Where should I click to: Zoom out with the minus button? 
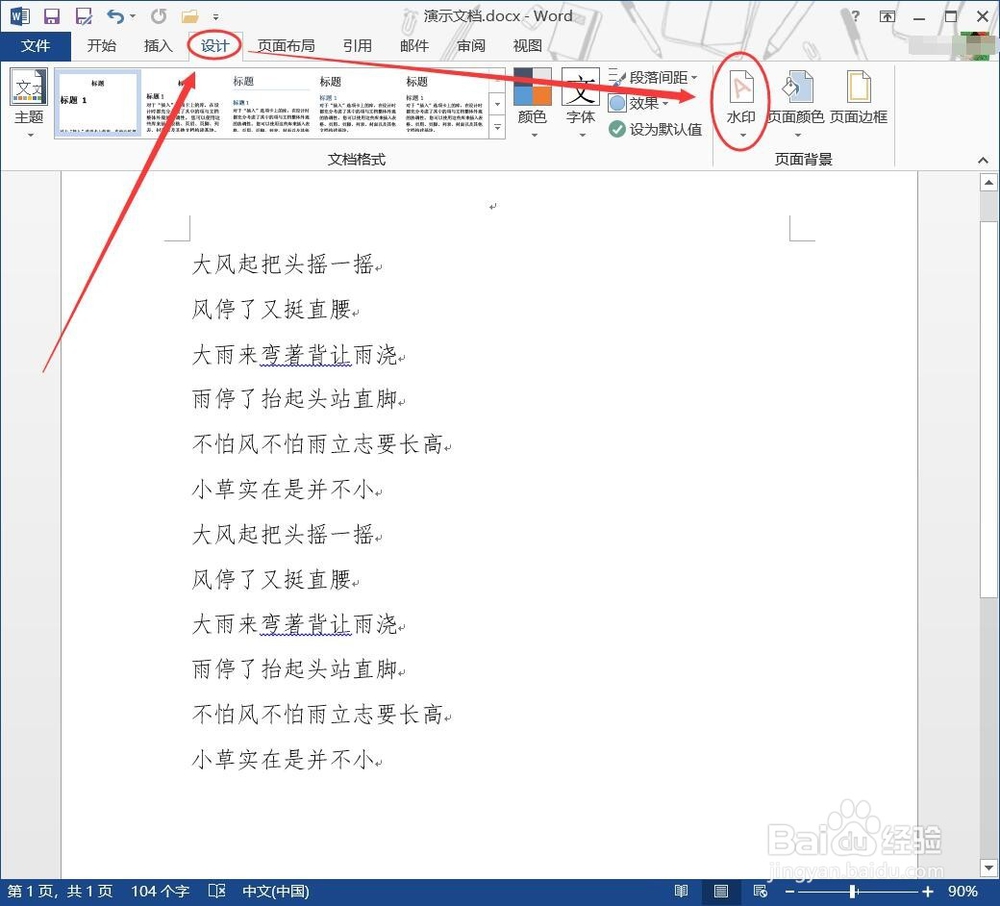[790, 891]
